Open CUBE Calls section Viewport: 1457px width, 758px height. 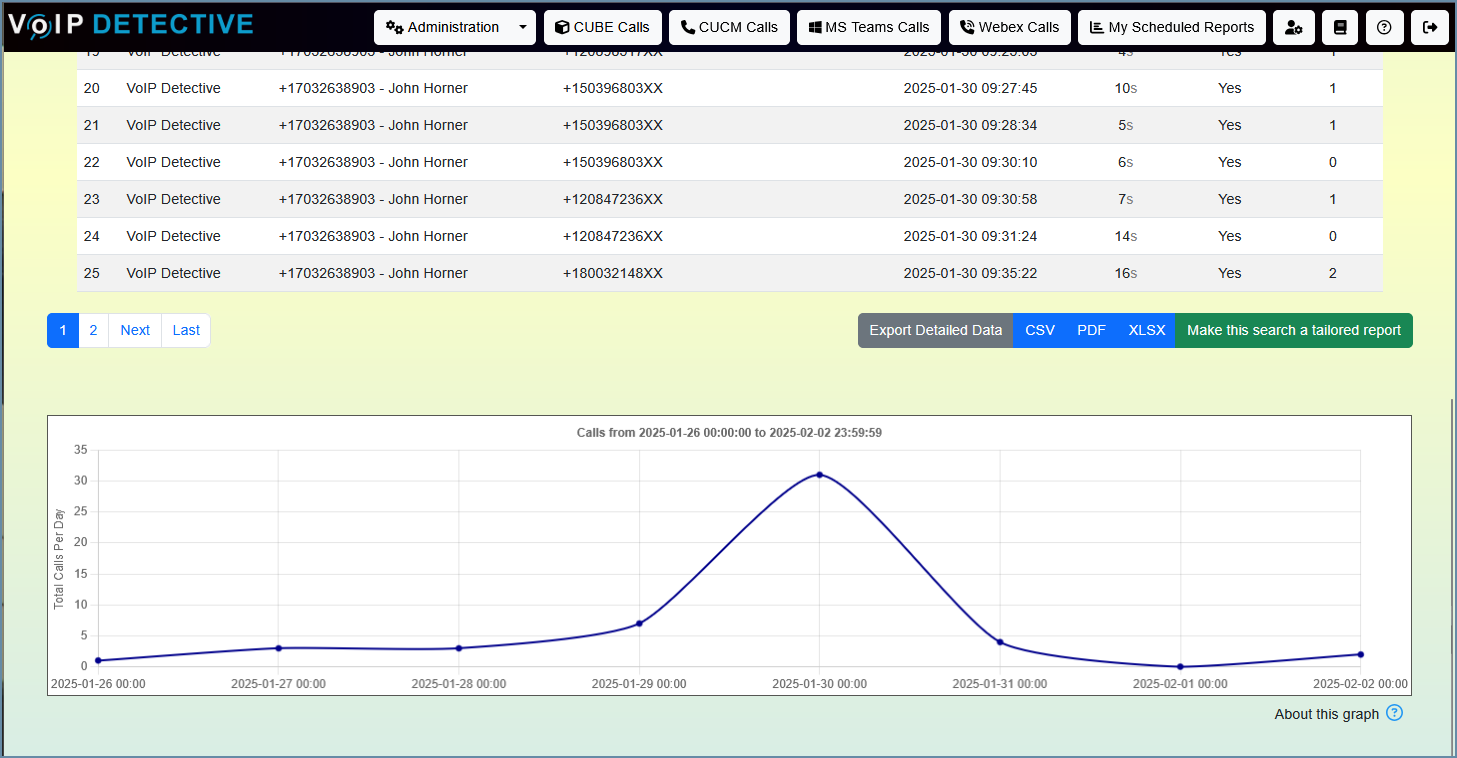click(603, 28)
